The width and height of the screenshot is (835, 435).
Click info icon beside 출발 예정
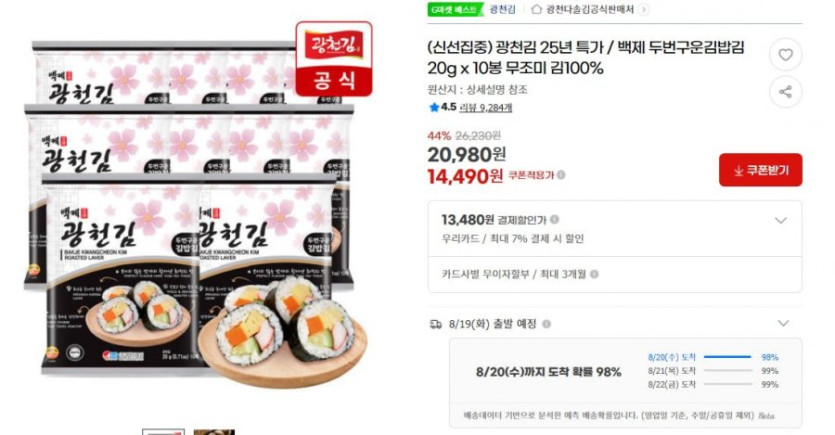pyautogui.click(x=546, y=324)
